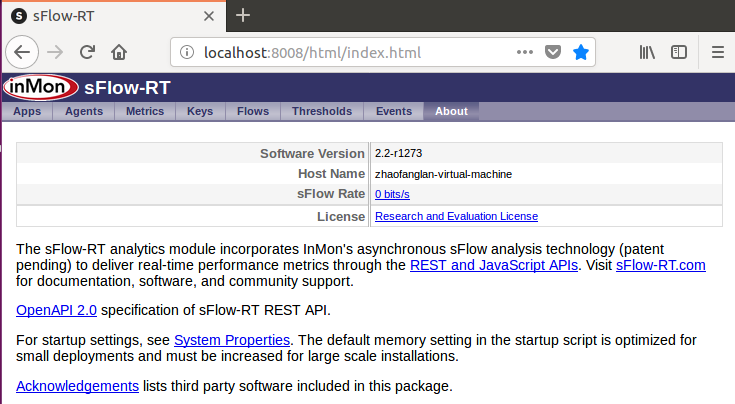Click the Firefox back arrow button
This screenshot has height=404, width=735.
[x=24, y=52]
